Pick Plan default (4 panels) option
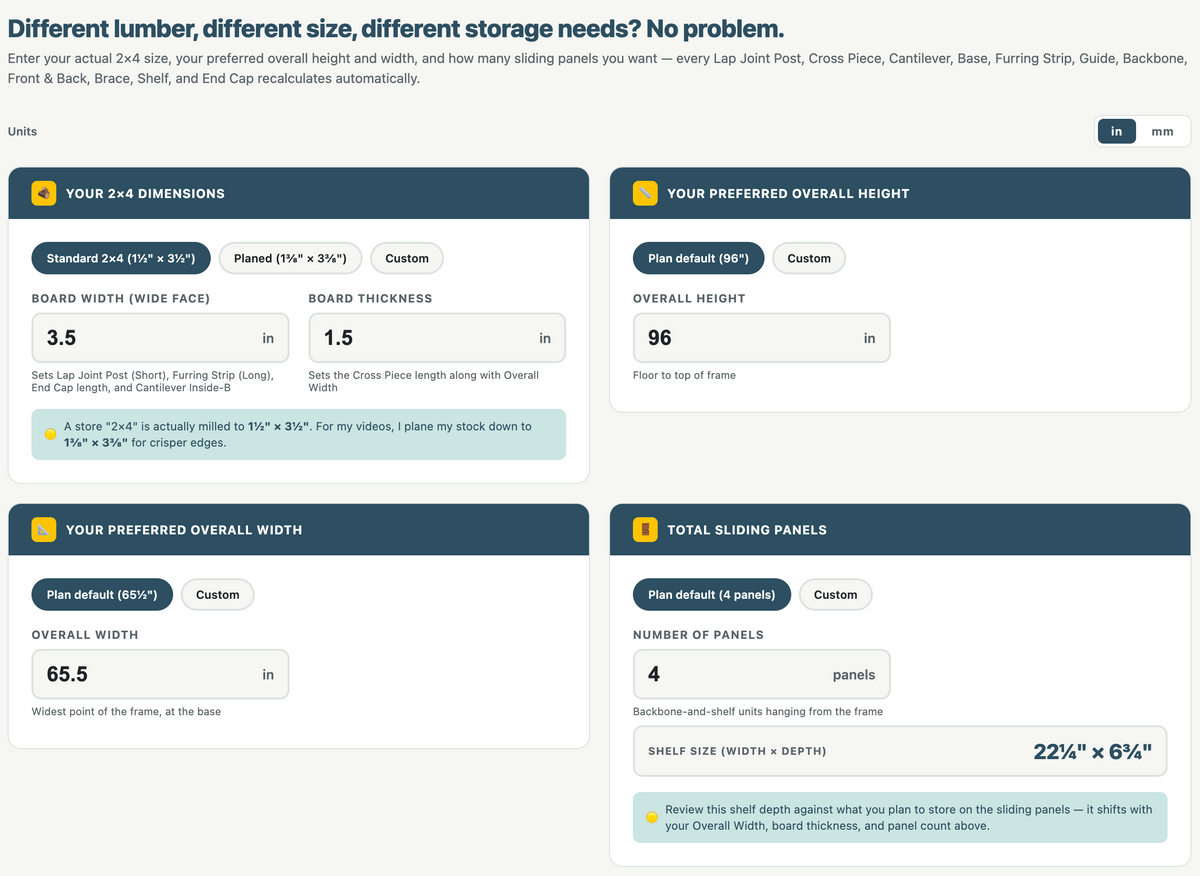The height and width of the screenshot is (876, 1200). pos(711,594)
